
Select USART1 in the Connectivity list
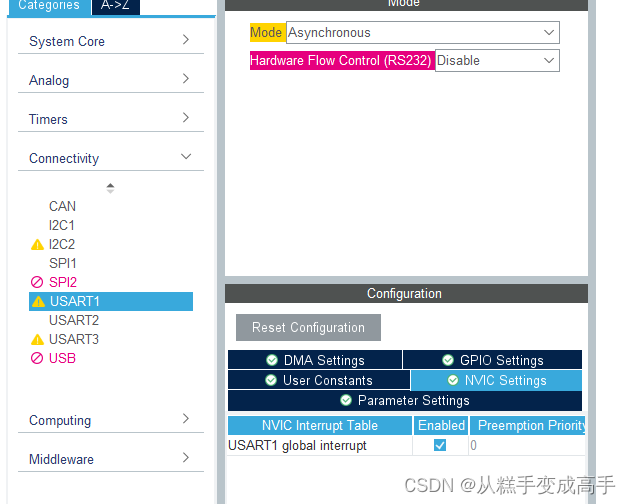pyautogui.click(x=111, y=302)
